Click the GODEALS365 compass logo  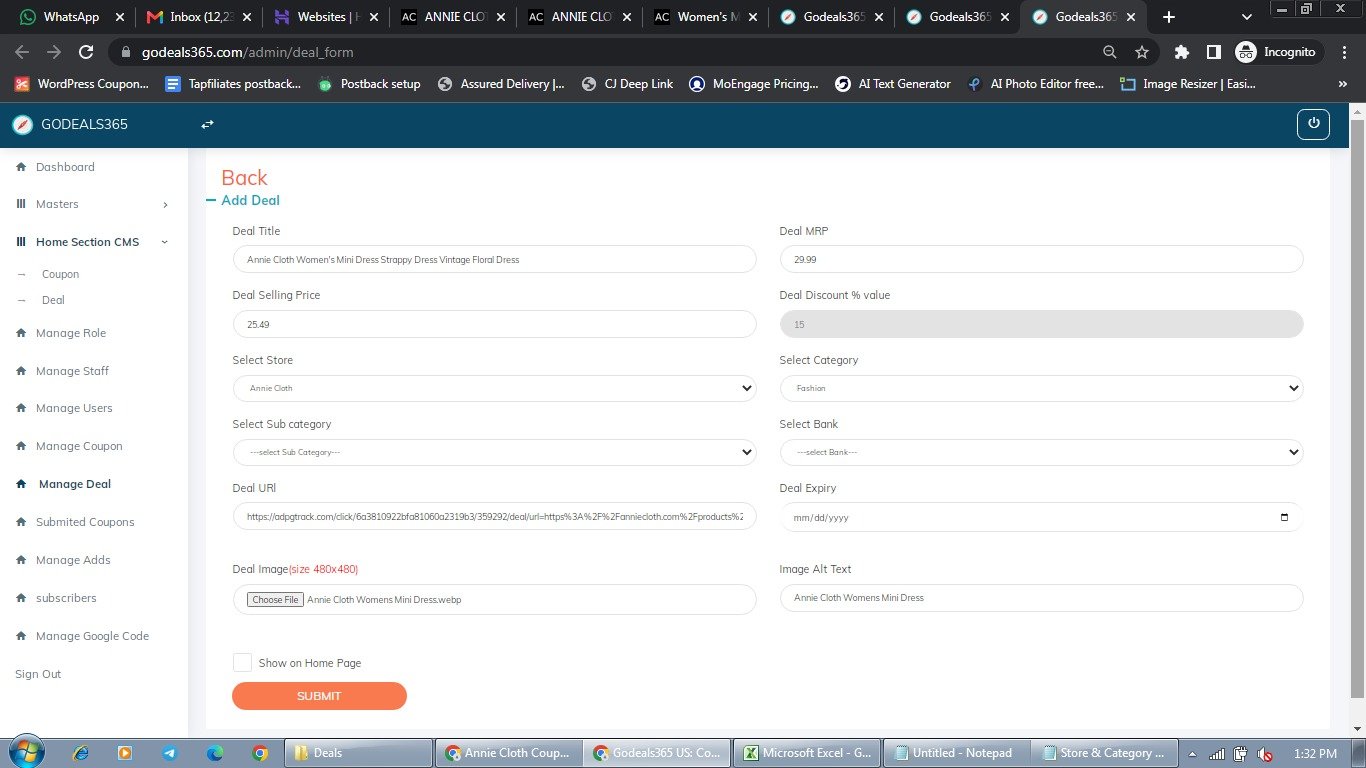(22, 125)
